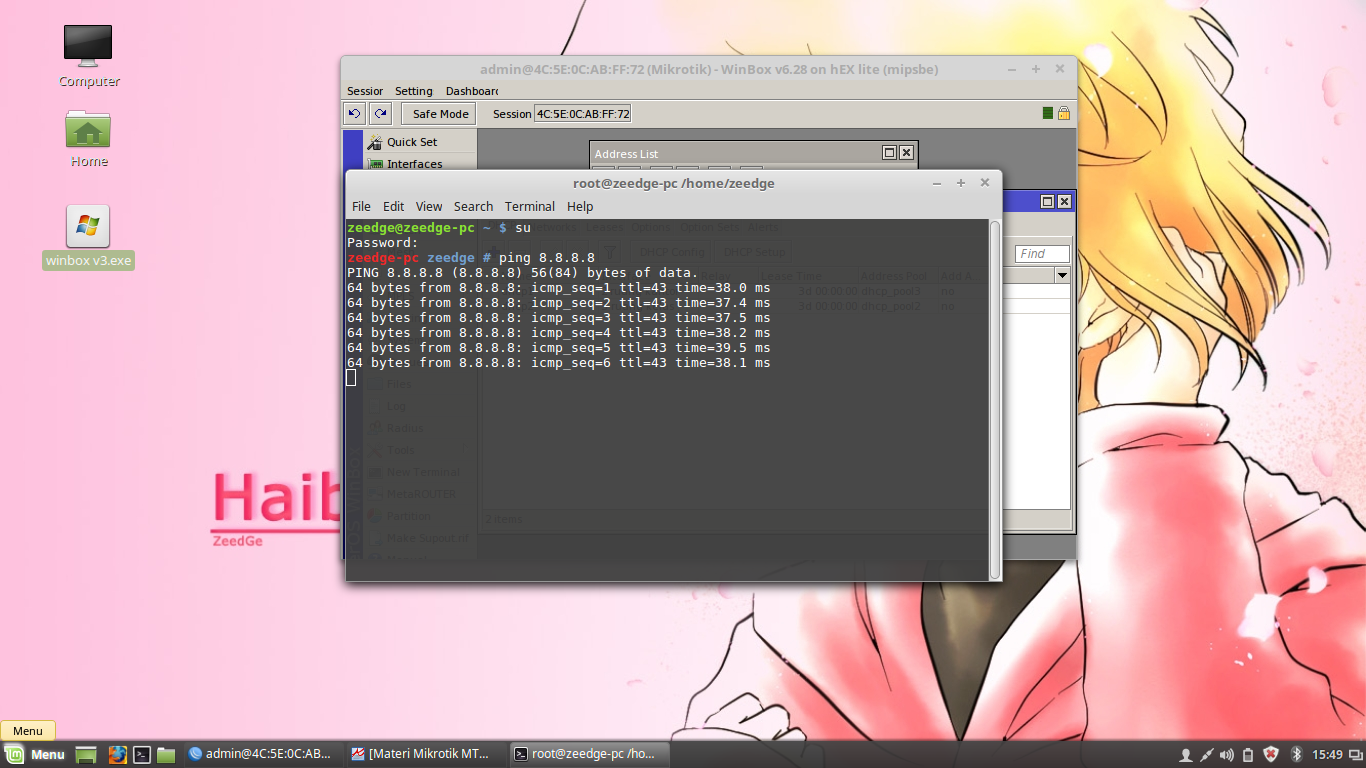The height and width of the screenshot is (768, 1366).
Task: Click the 'Password:' line in terminal
Action: point(383,243)
